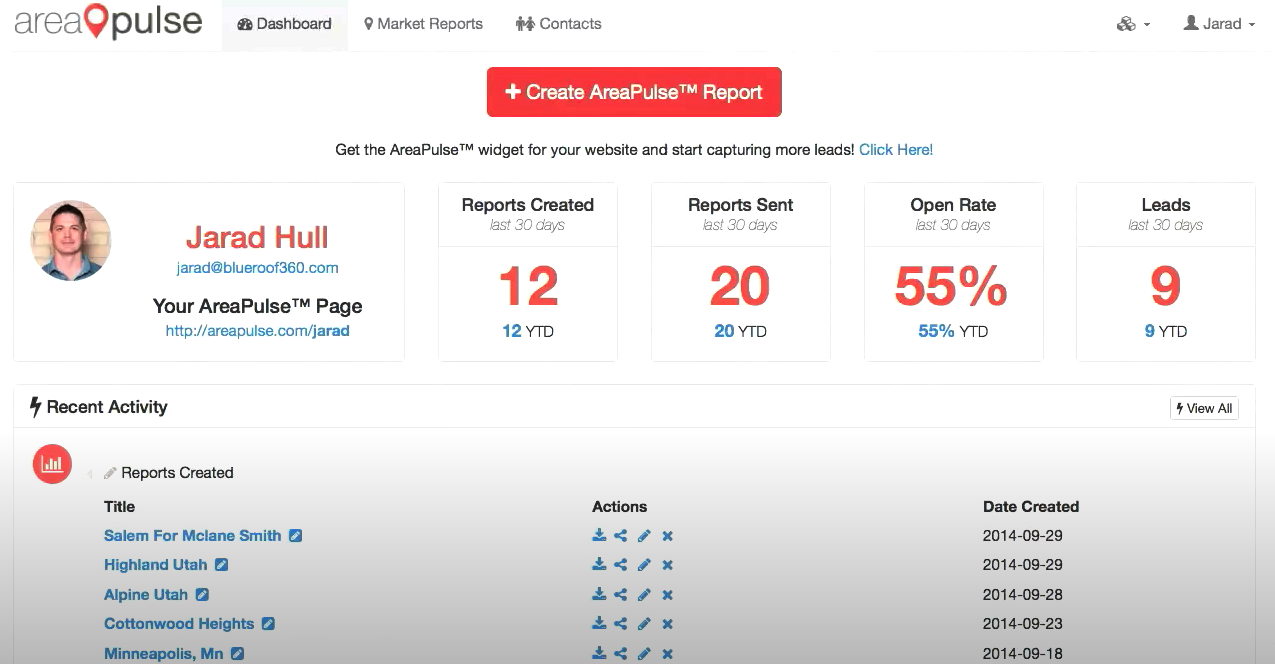The height and width of the screenshot is (664, 1275).
Task: Click the Recent Activity heading
Action: [x=98, y=407]
